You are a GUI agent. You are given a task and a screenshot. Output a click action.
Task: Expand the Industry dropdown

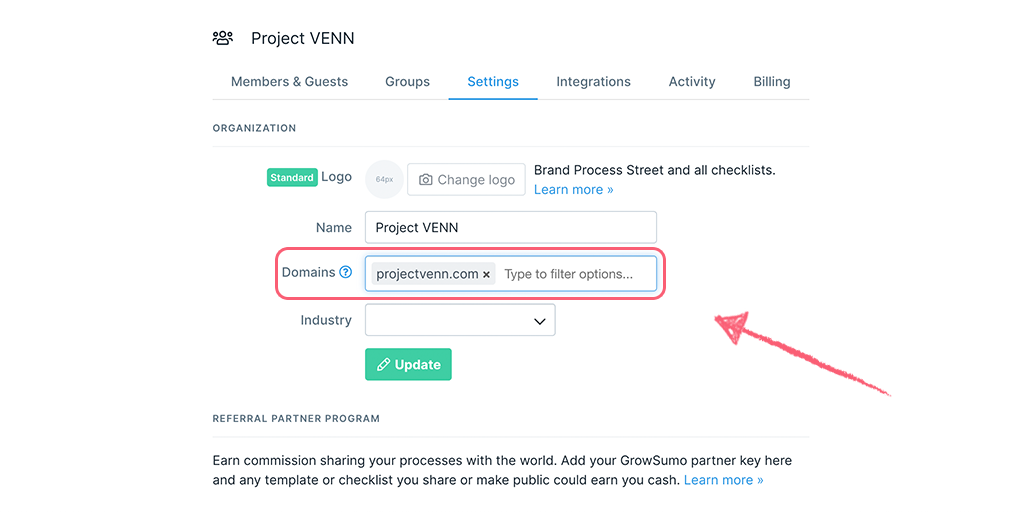point(460,320)
